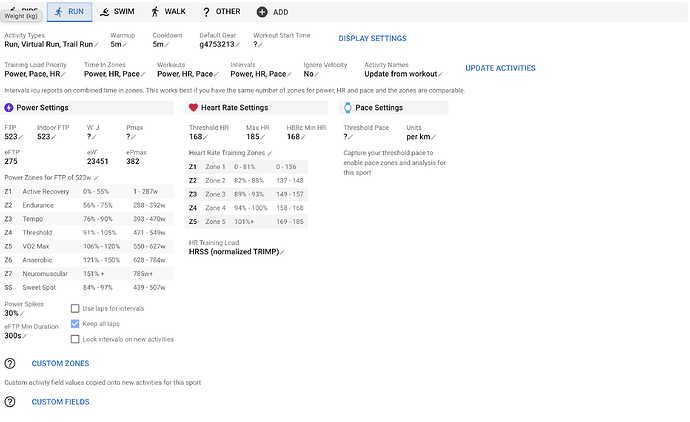This screenshot has width=690, height=422.
Task: Edit Pmax value pencil icon
Action: click(134, 137)
